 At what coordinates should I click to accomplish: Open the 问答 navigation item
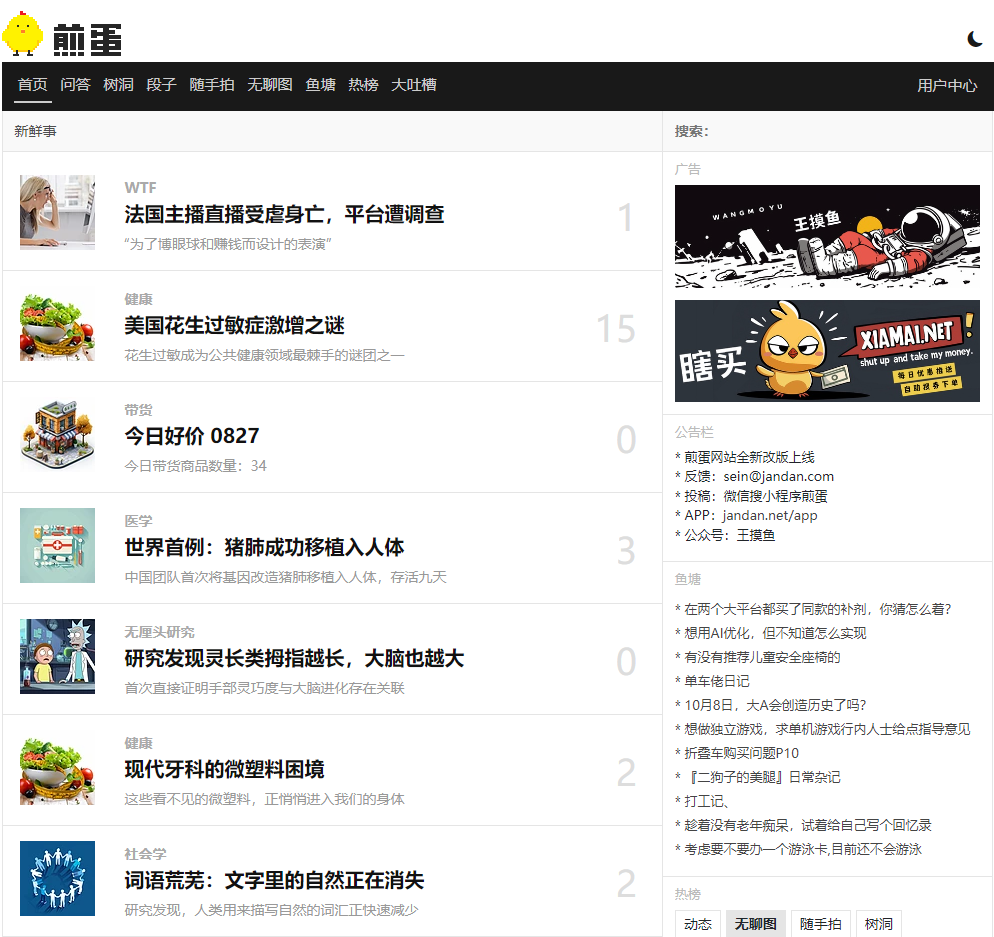click(x=76, y=85)
